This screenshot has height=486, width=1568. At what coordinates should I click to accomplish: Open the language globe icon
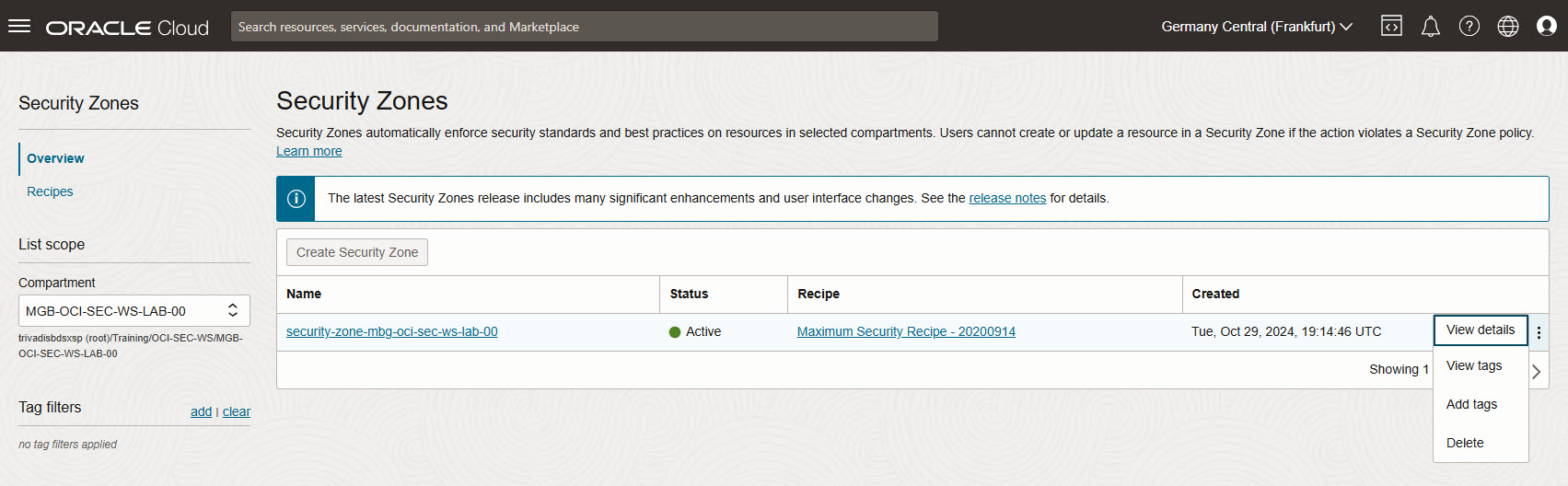(x=1508, y=26)
